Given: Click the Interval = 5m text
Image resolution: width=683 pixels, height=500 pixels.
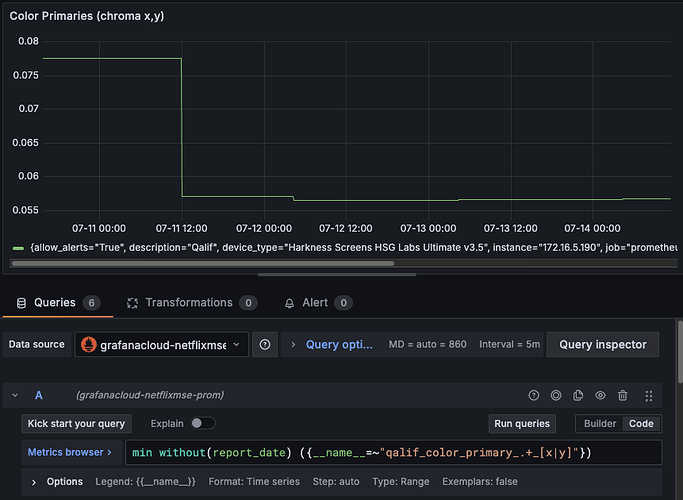Looking at the screenshot, I should tap(509, 345).
